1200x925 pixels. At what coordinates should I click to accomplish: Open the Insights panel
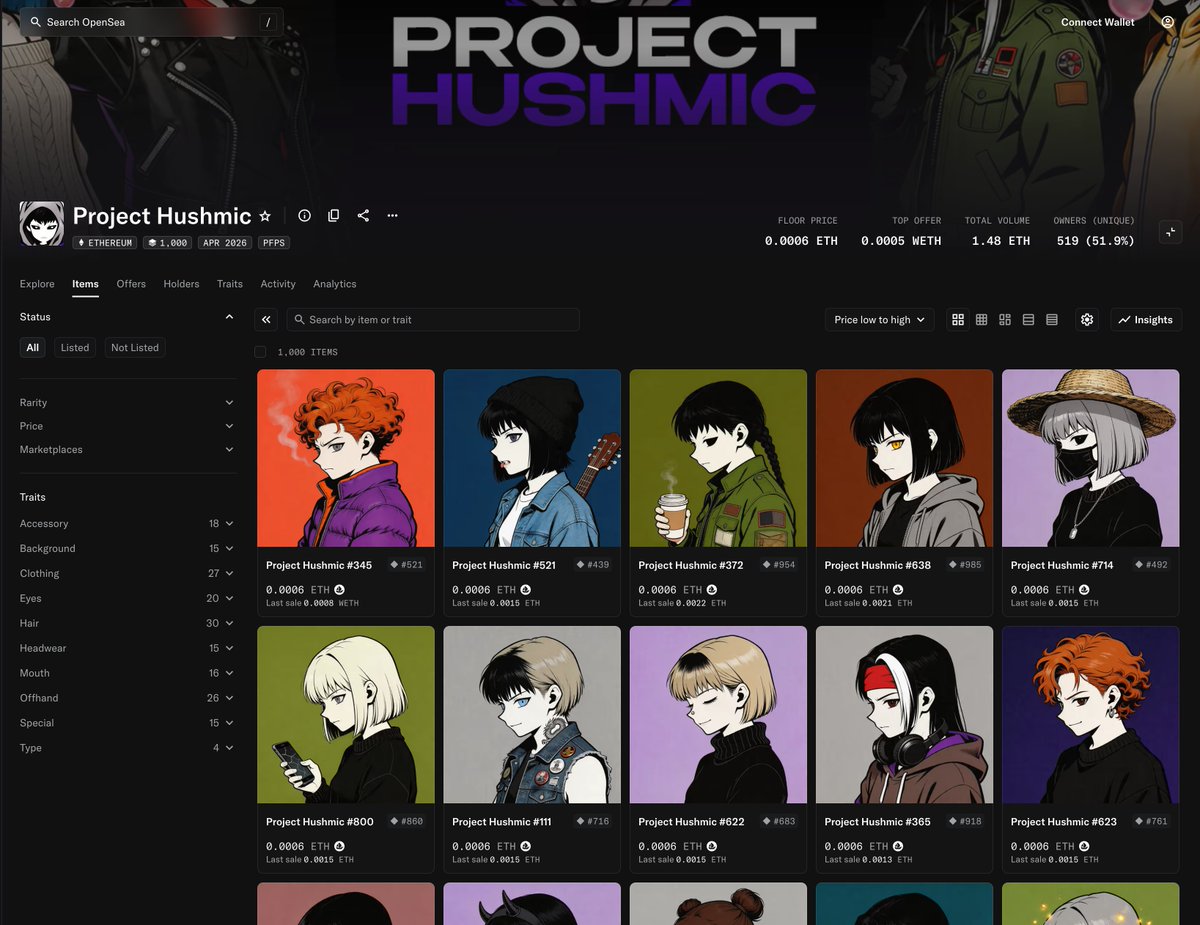1146,320
